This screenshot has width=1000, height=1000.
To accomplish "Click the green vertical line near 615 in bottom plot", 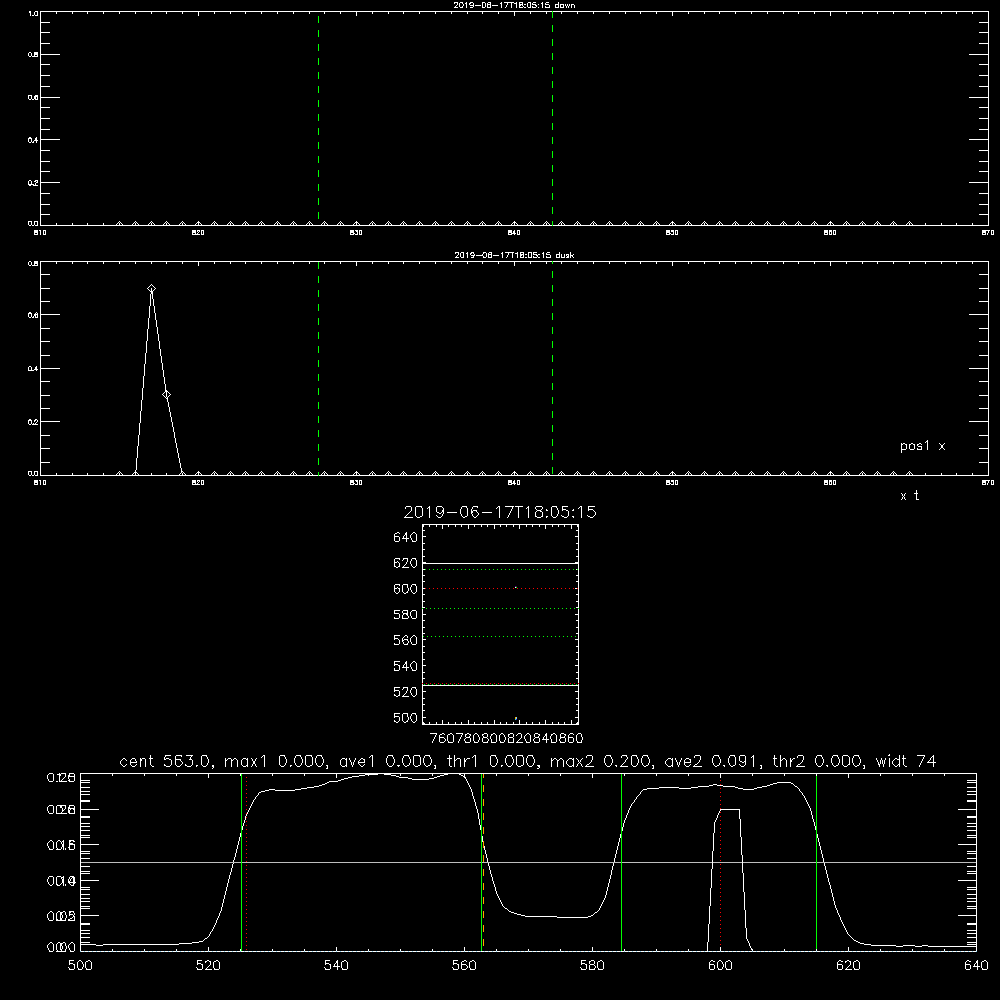I will (x=816, y=862).
